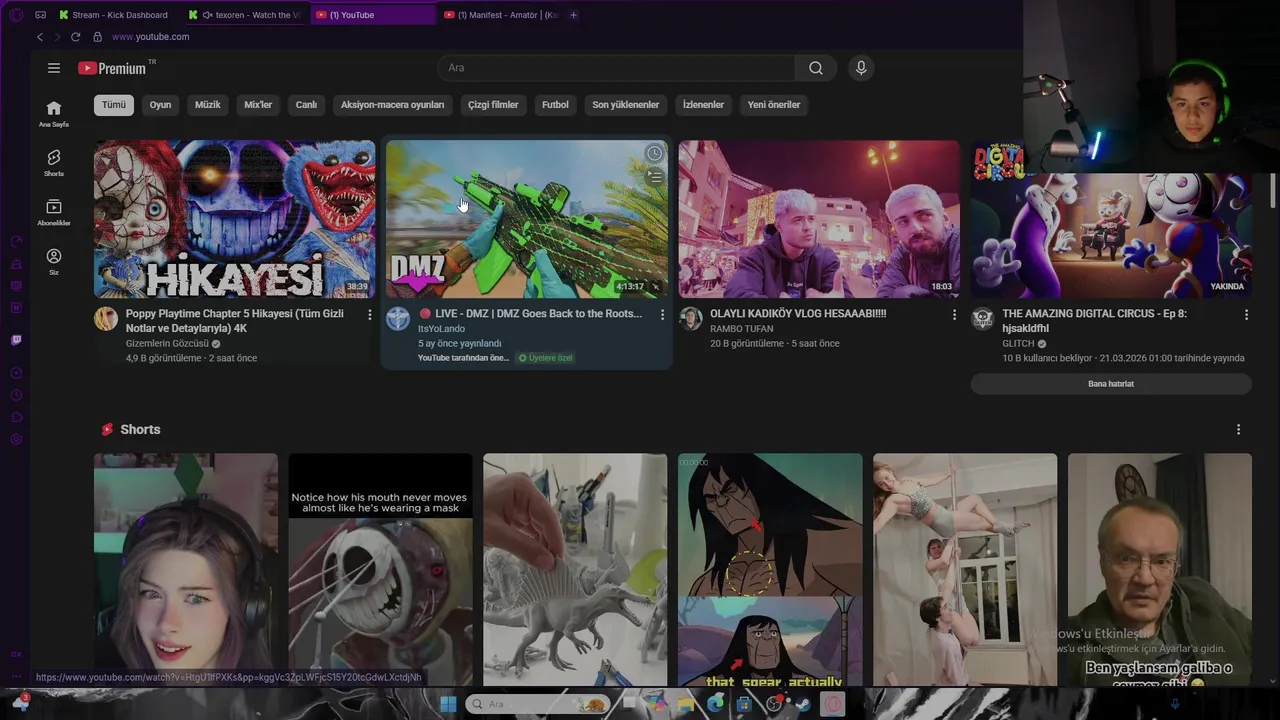Unmute the texoren tab audio icon

pos(207,15)
